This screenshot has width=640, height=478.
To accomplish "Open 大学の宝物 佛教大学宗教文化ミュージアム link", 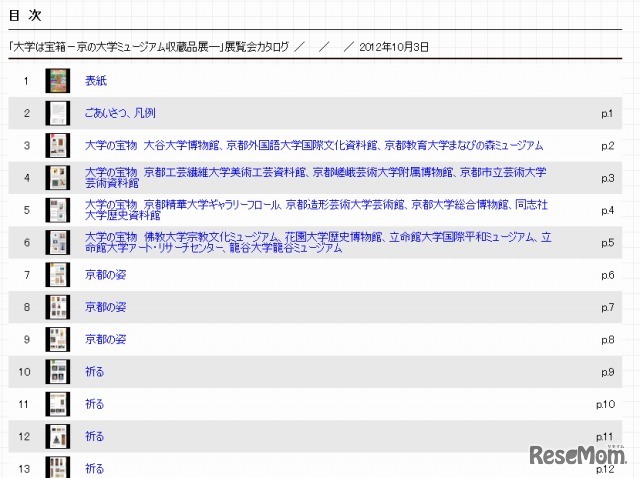I will (x=318, y=242).
